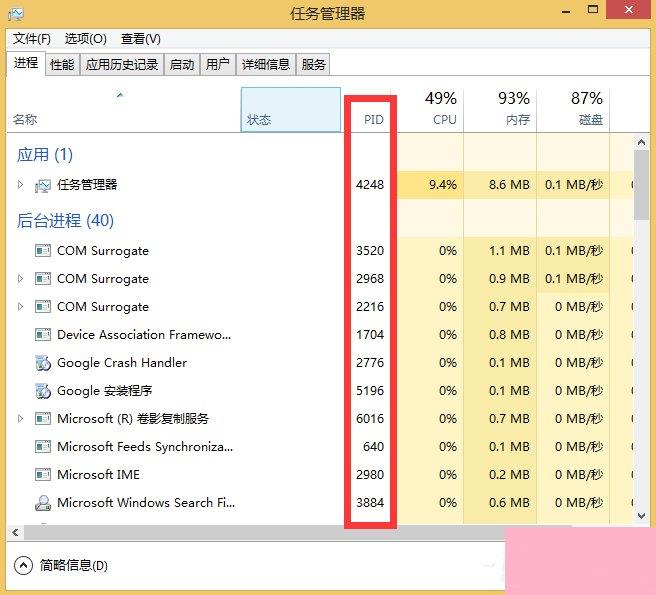Switch to the 用户 tab
656x595 pixels.
[x=218, y=64]
